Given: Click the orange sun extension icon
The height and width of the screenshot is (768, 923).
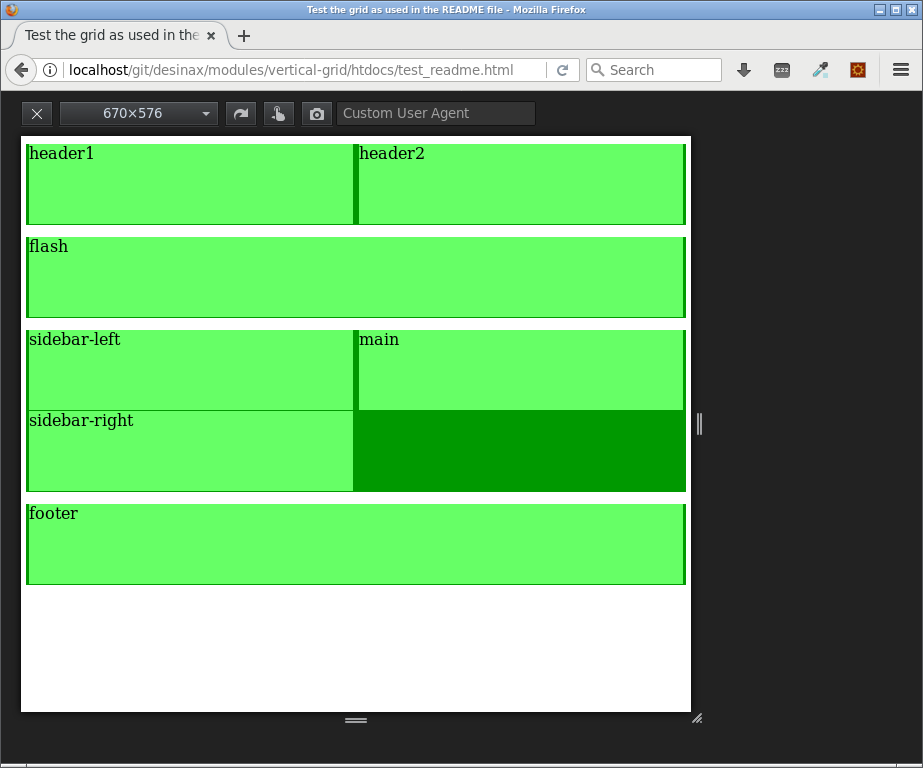Looking at the screenshot, I should click(858, 70).
